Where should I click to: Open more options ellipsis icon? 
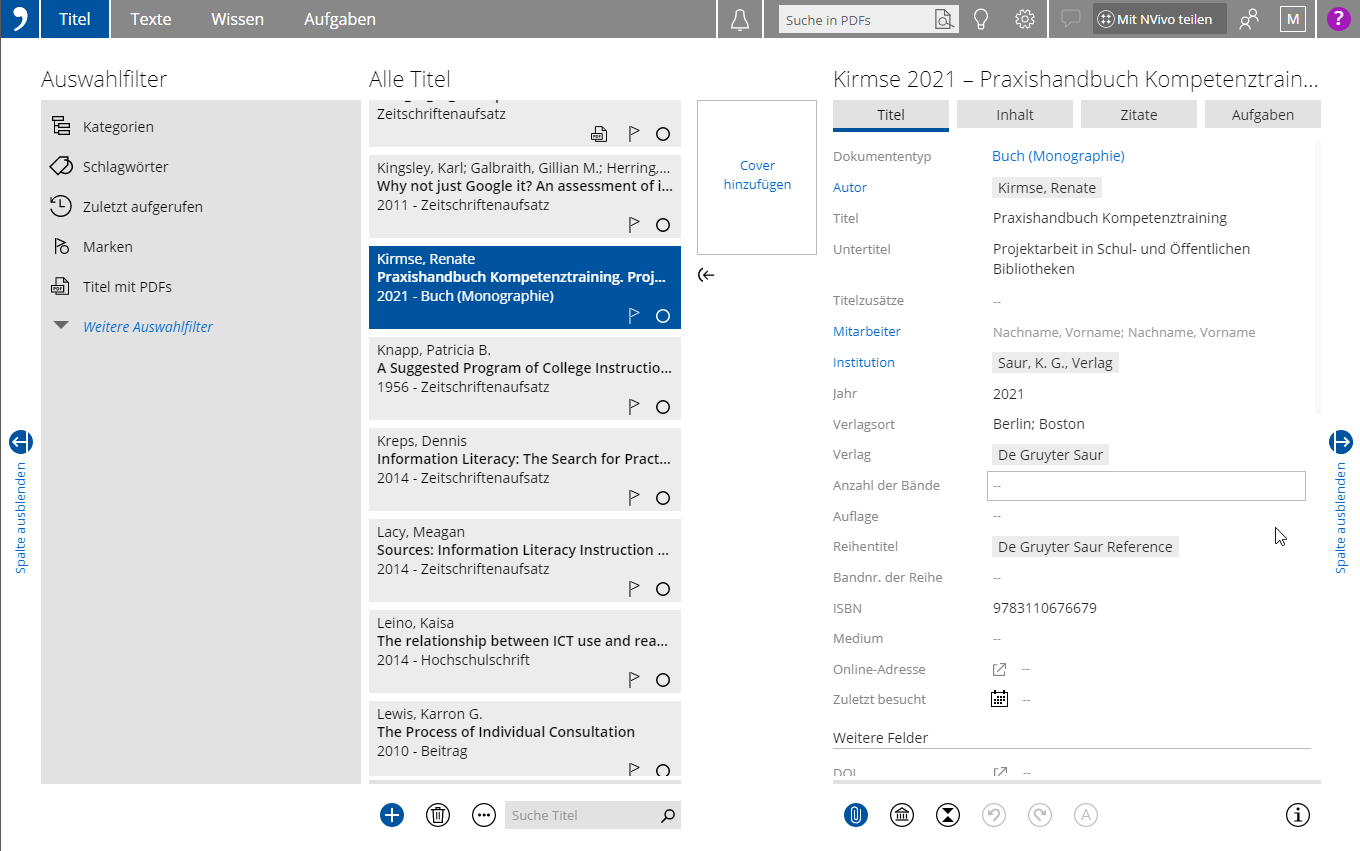pos(484,815)
